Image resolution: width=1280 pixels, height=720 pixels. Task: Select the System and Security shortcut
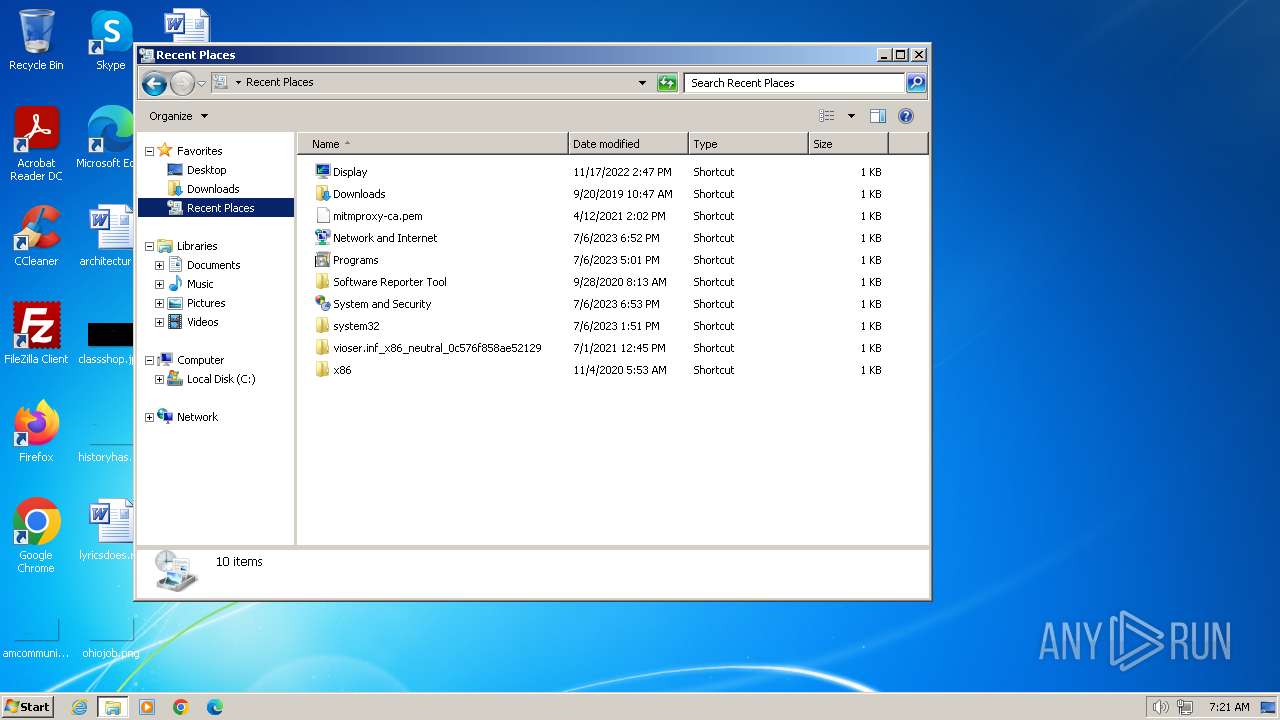(x=382, y=304)
